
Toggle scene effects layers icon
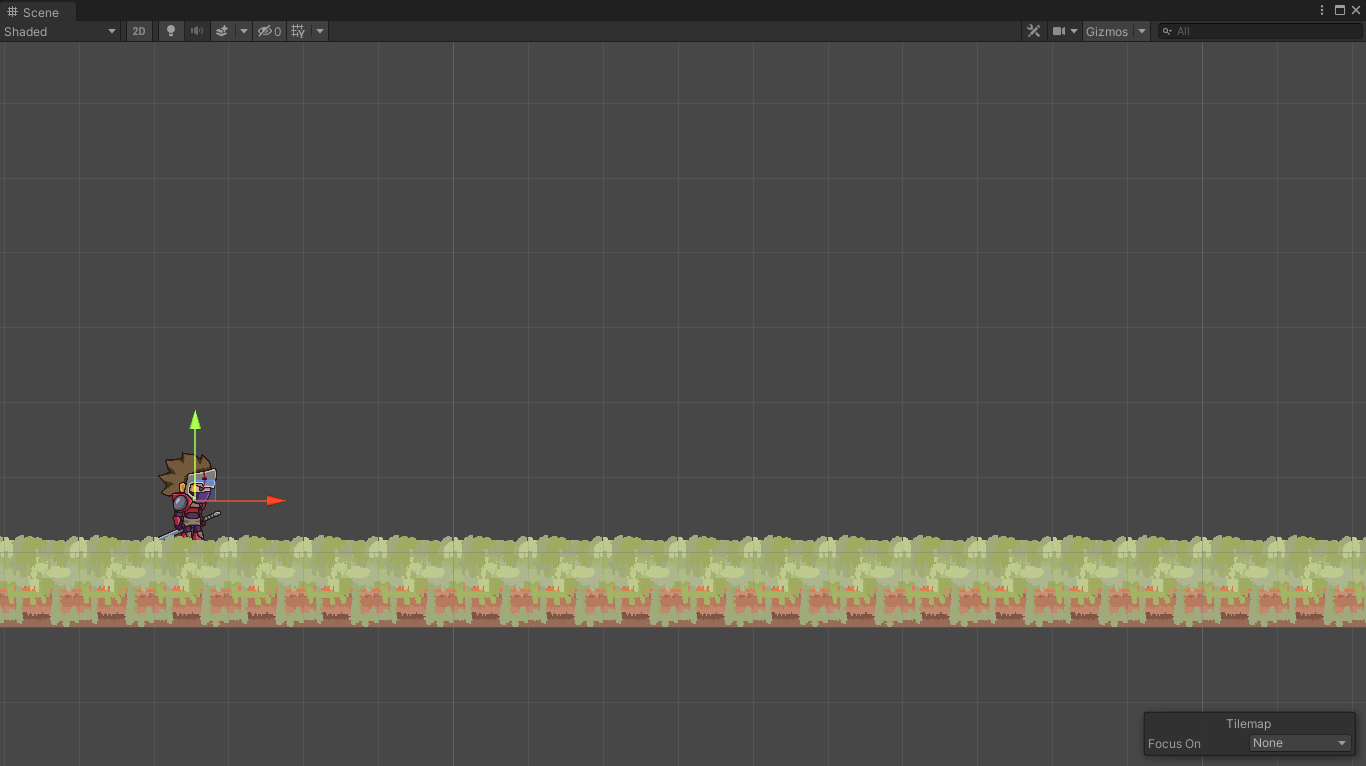coord(223,31)
